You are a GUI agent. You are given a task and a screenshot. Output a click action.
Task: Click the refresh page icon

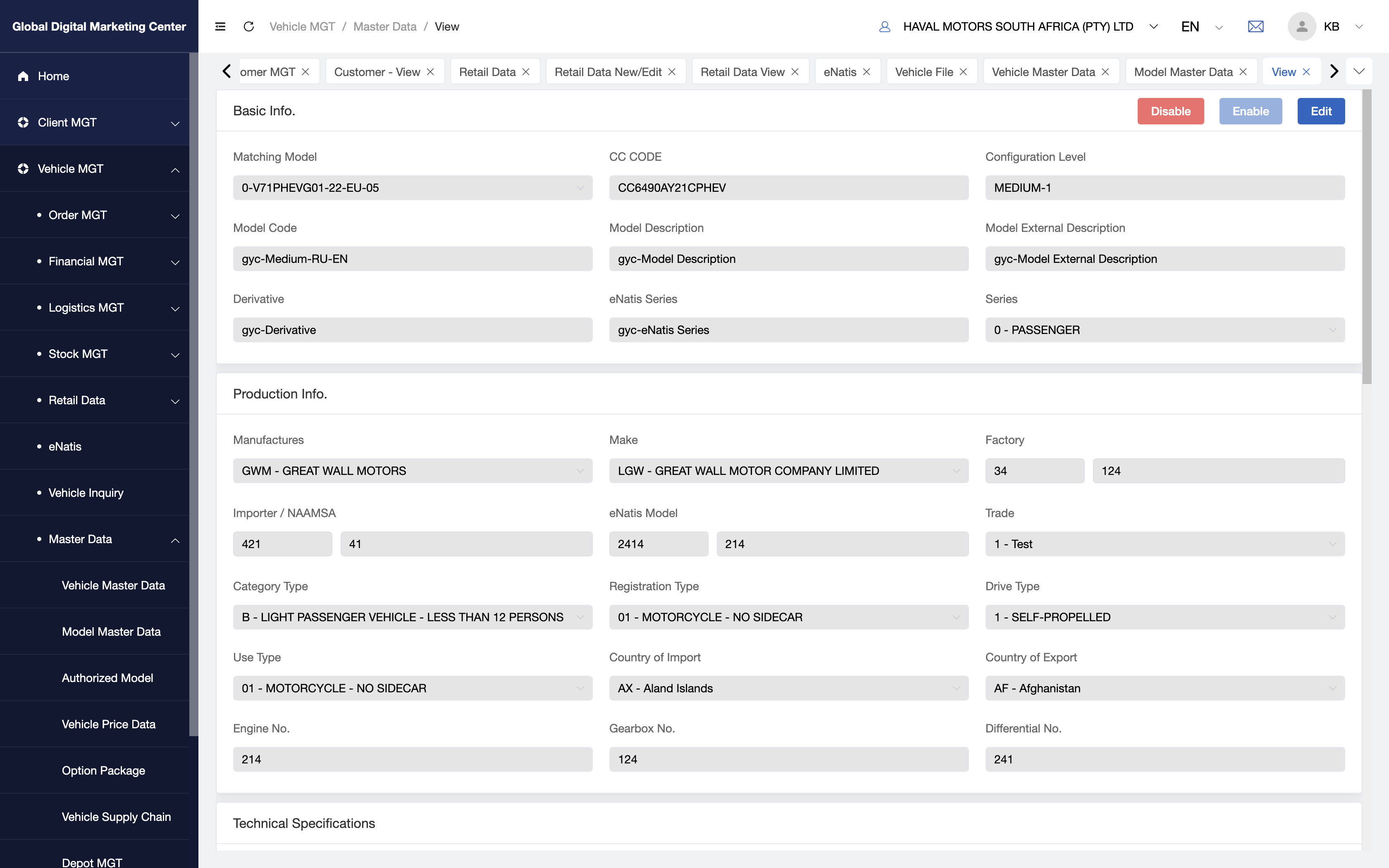coord(248,26)
